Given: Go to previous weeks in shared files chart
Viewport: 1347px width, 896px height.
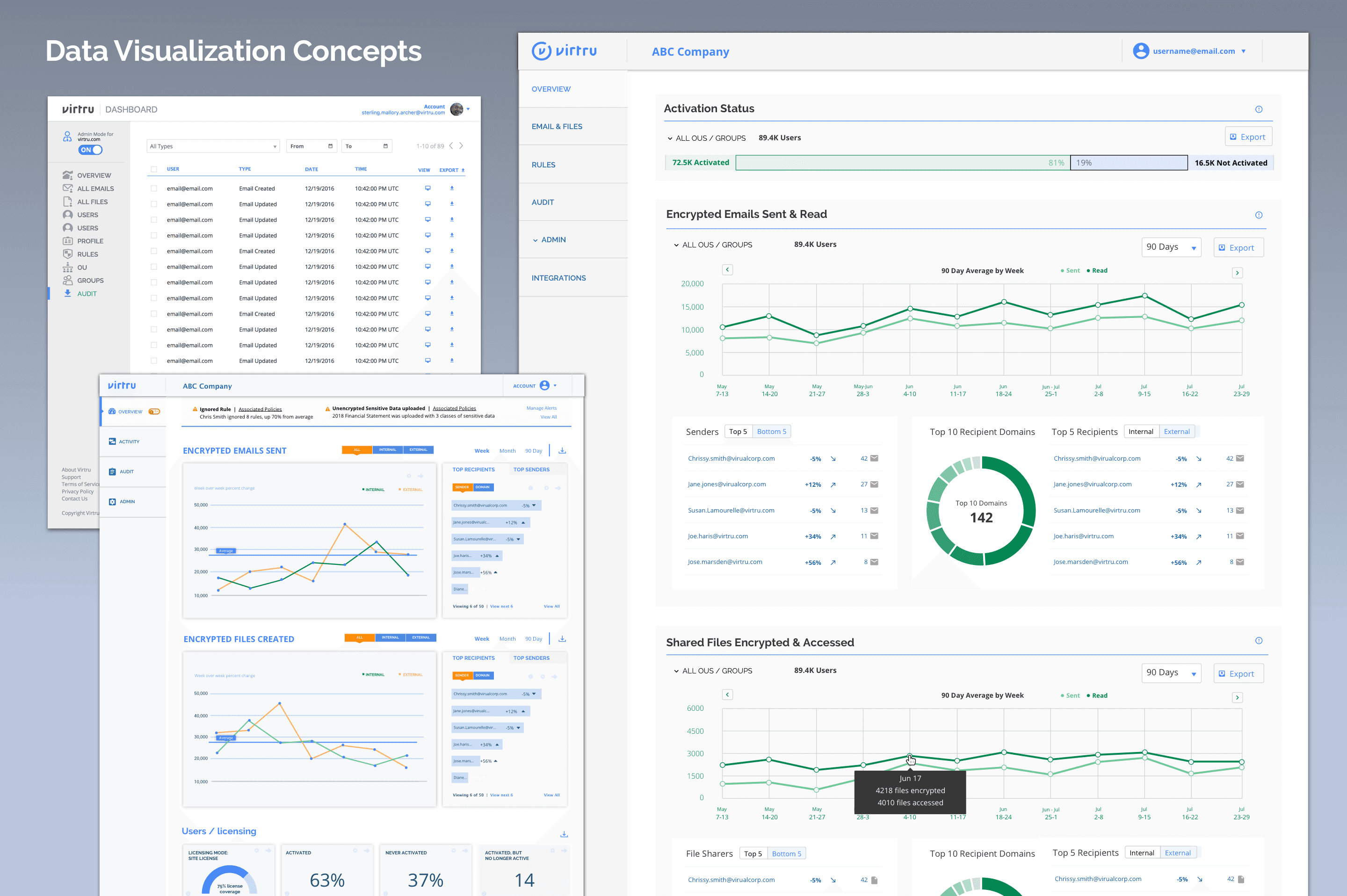Looking at the screenshot, I should pos(727,694).
